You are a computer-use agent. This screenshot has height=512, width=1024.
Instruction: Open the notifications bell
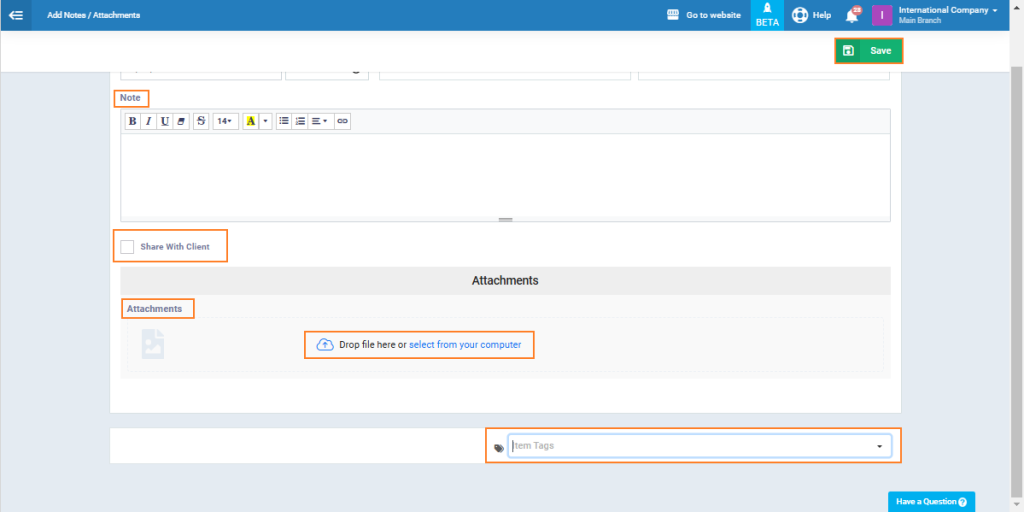coord(852,16)
